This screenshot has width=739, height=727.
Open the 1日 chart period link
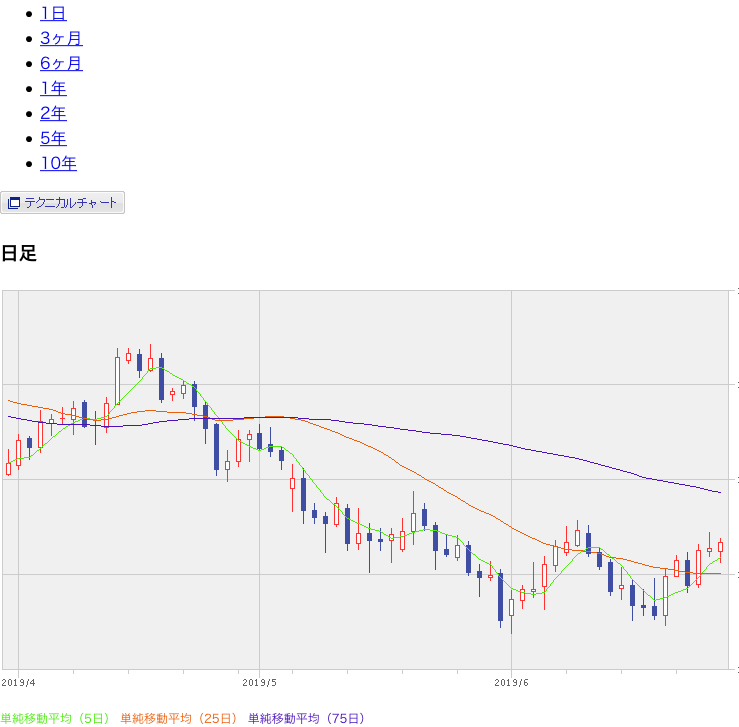[53, 14]
